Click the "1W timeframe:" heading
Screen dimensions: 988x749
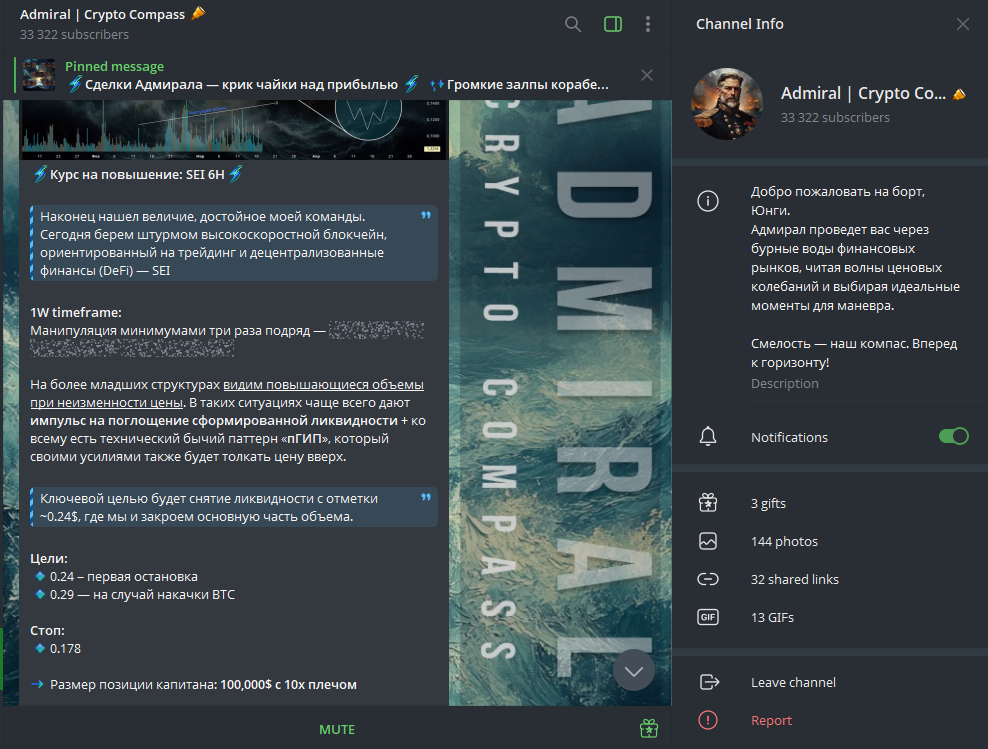(76, 312)
